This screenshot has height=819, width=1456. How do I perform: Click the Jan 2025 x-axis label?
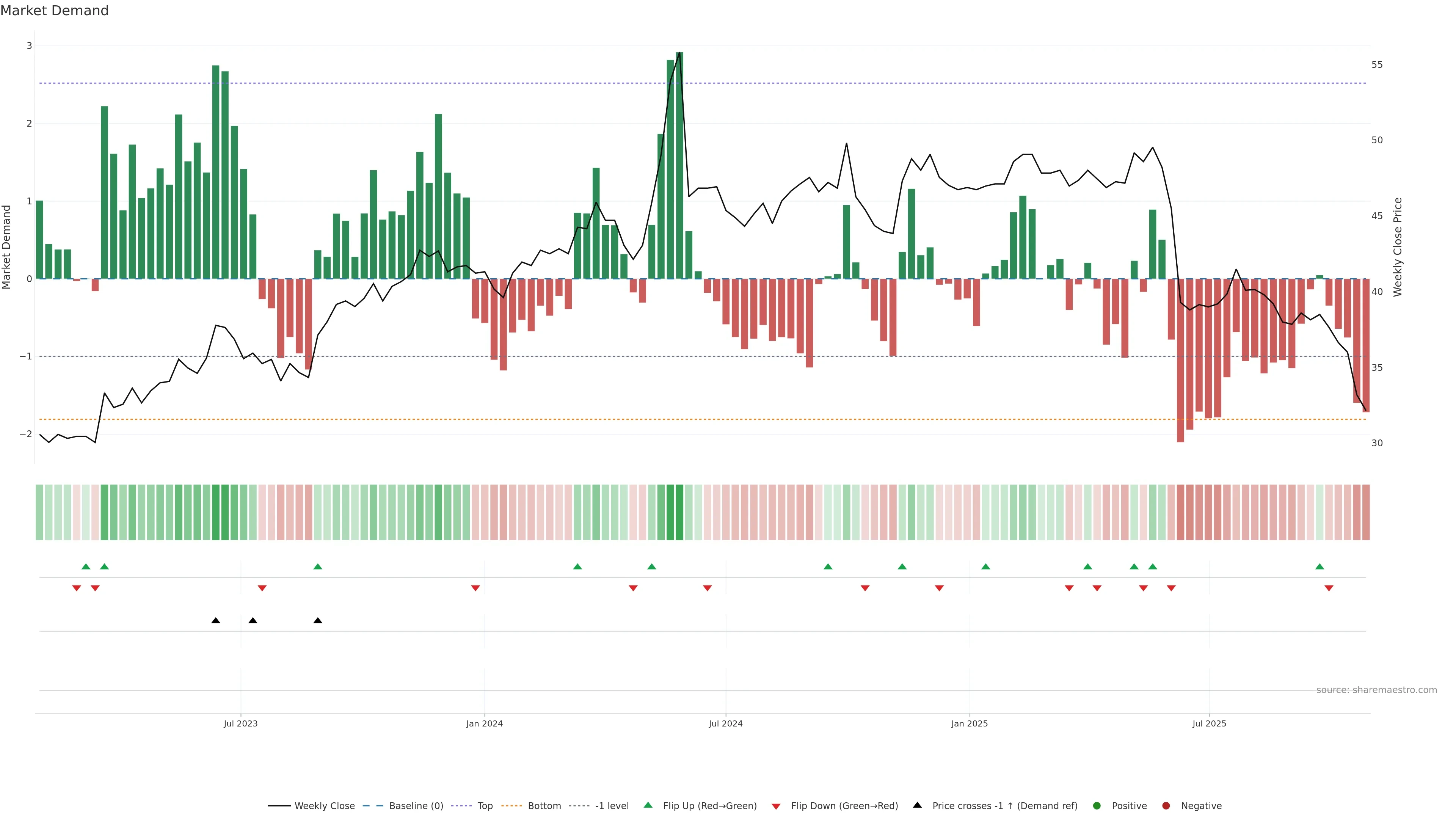click(970, 723)
